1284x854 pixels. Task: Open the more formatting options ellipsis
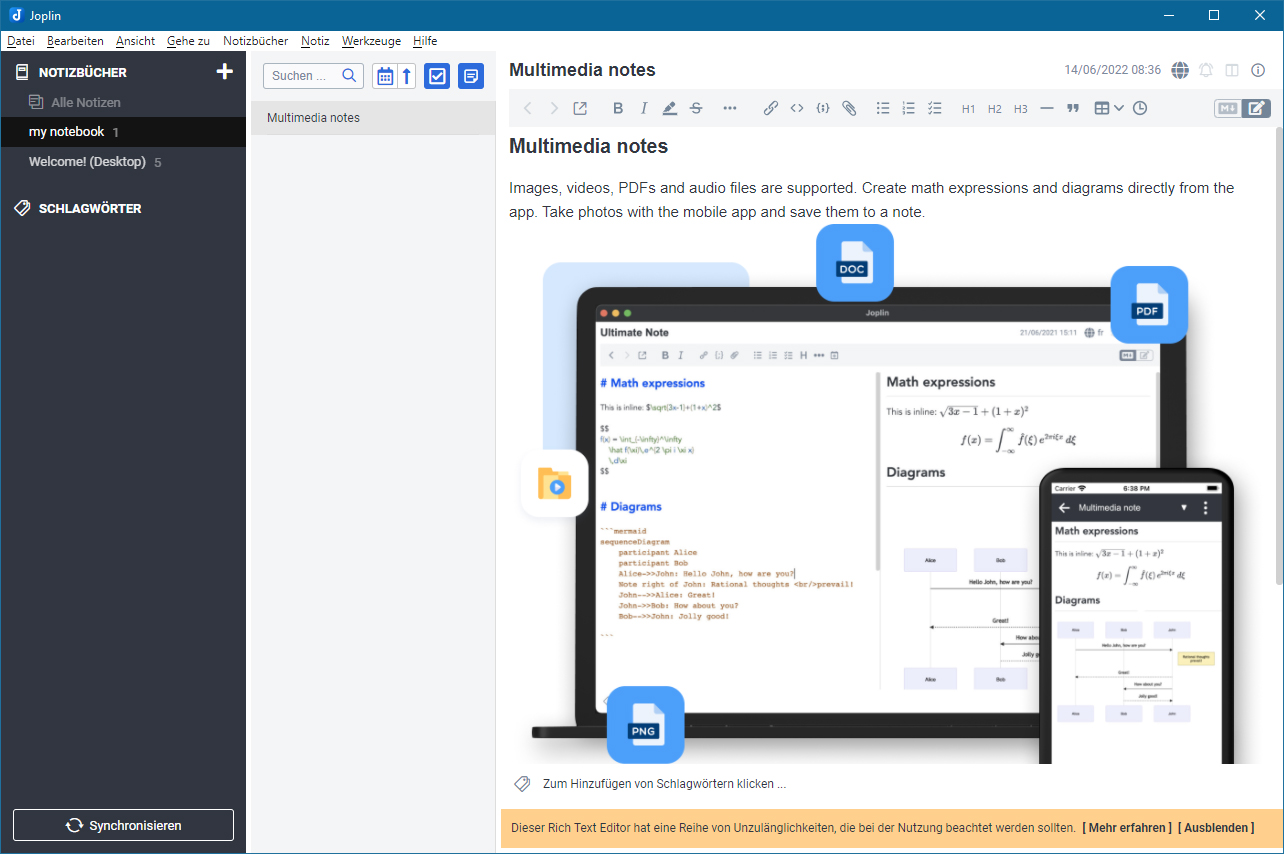tap(730, 108)
